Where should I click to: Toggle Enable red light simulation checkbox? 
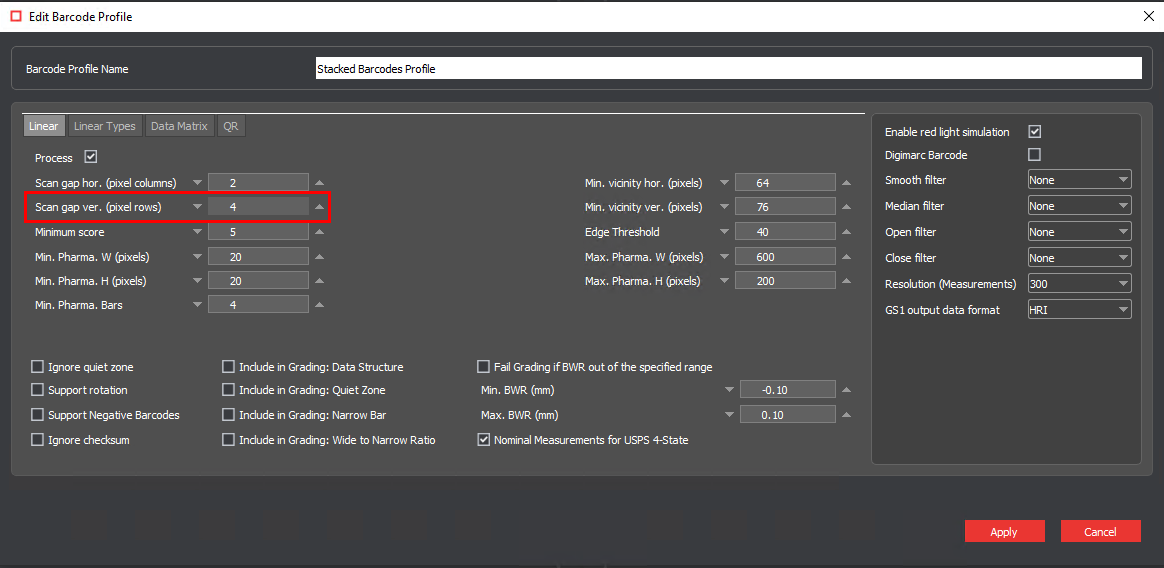click(x=1035, y=132)
